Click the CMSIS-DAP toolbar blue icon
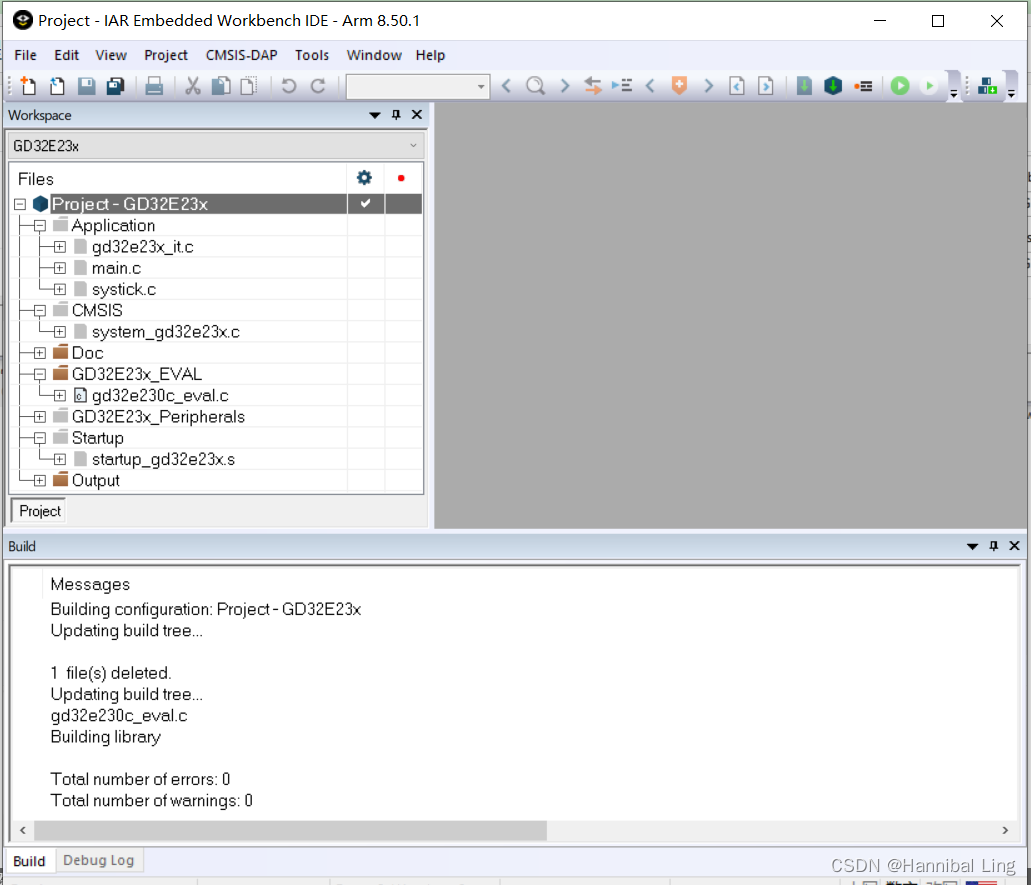The width and height of the screenshot is (1031, 885). [x=987, y=86]
